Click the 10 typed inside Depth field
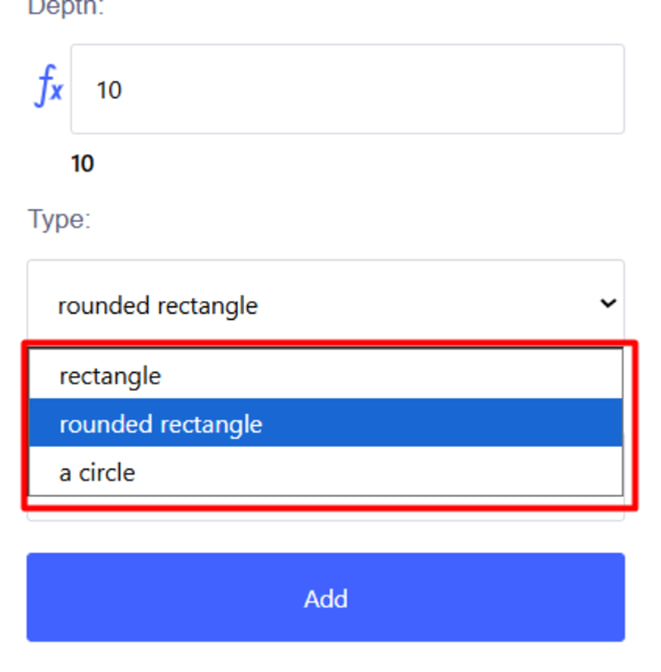Viewport: 661px width, 672px height. tap(109, 90)
